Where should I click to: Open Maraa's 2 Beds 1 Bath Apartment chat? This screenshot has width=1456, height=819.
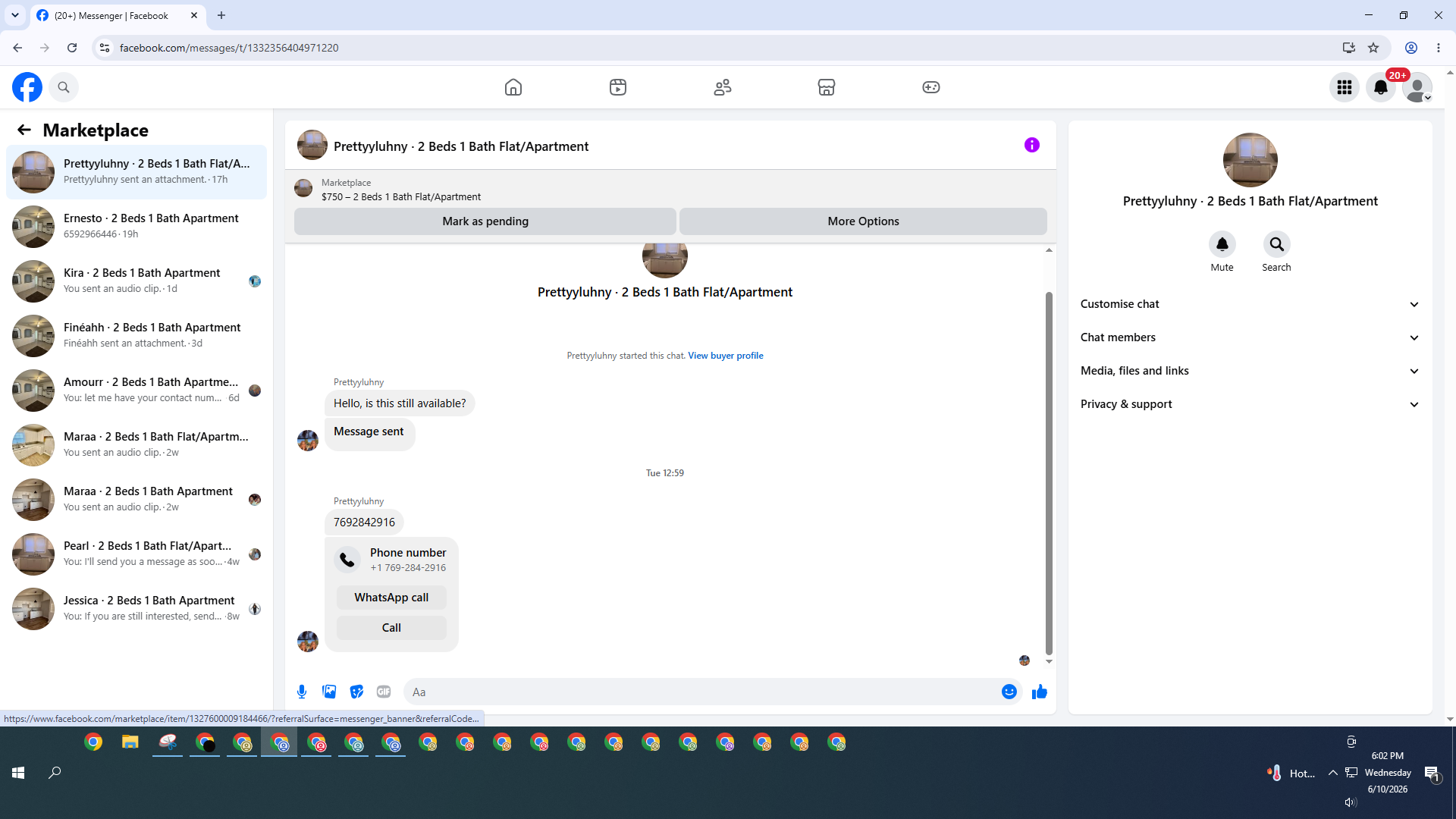pos(136,500)
